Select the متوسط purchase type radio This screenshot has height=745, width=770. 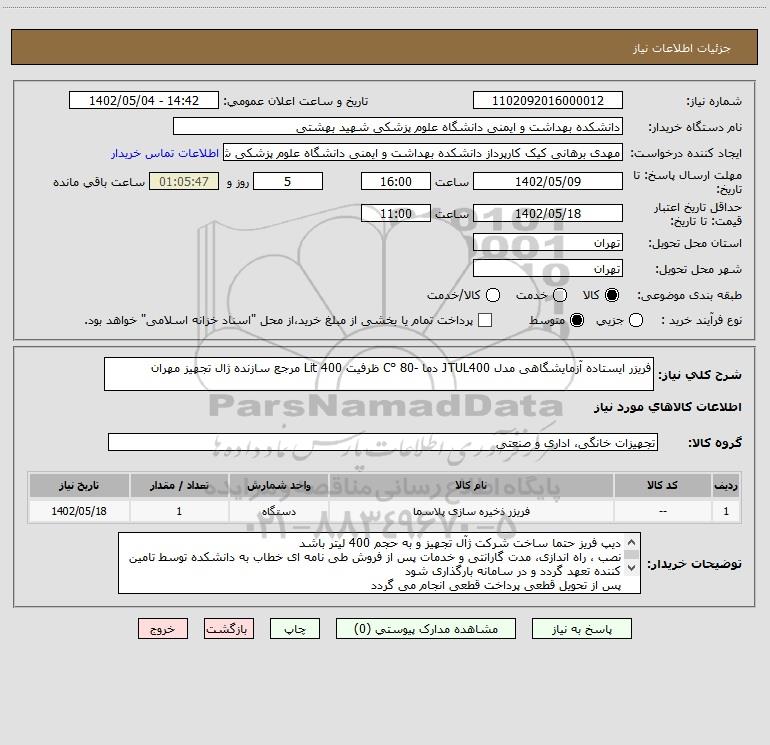tap(577, 320)
